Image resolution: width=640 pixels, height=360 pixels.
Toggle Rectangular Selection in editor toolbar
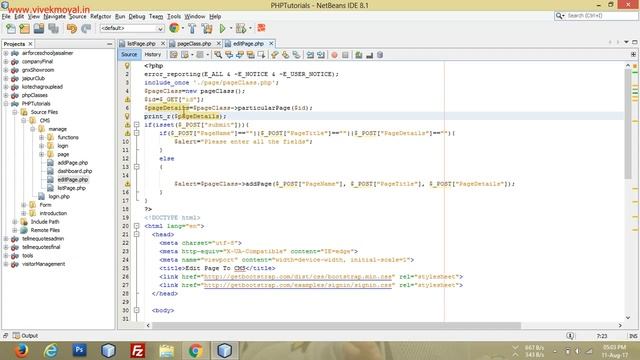tap(261, 55)
